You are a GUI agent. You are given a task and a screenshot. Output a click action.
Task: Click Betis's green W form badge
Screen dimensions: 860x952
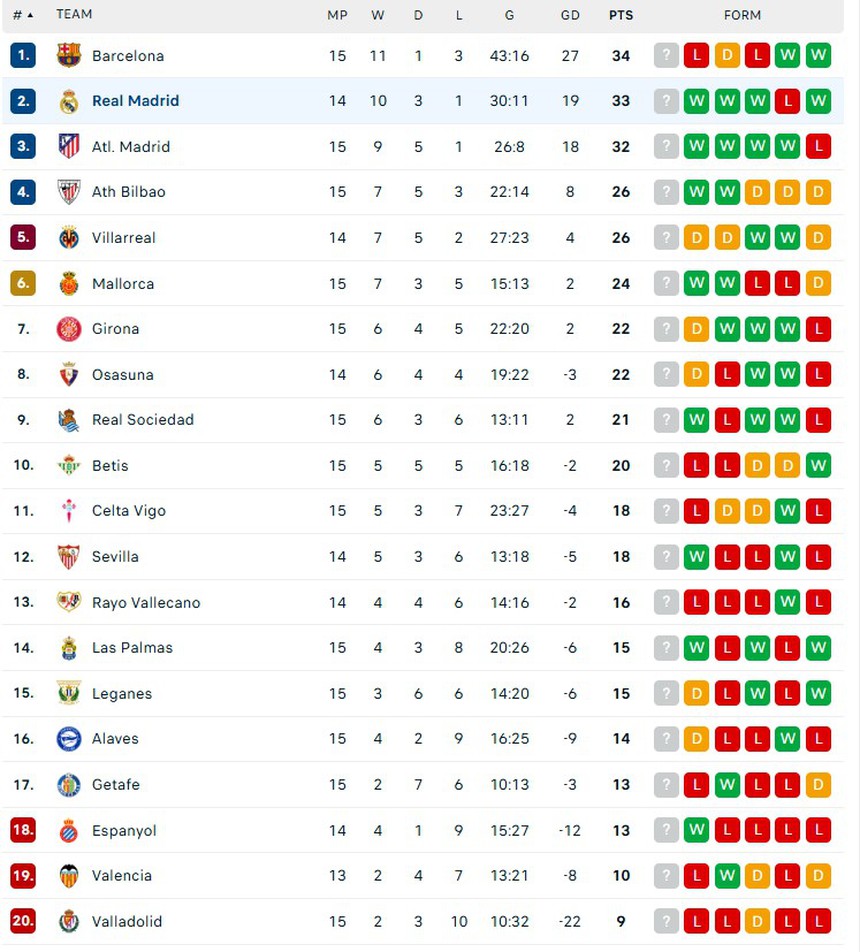[818, 466]
